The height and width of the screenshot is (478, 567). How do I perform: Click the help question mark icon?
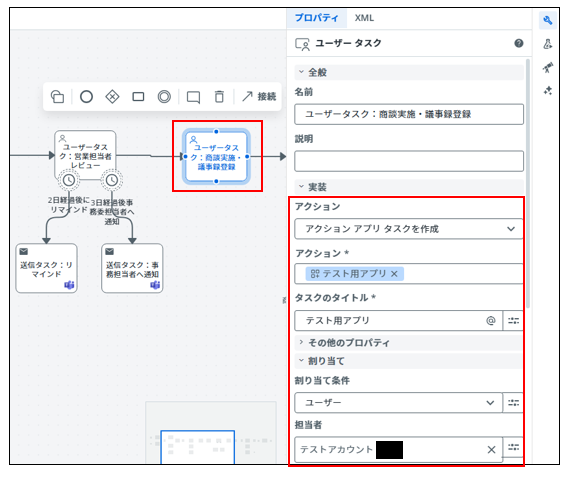[x=519, y=43]
